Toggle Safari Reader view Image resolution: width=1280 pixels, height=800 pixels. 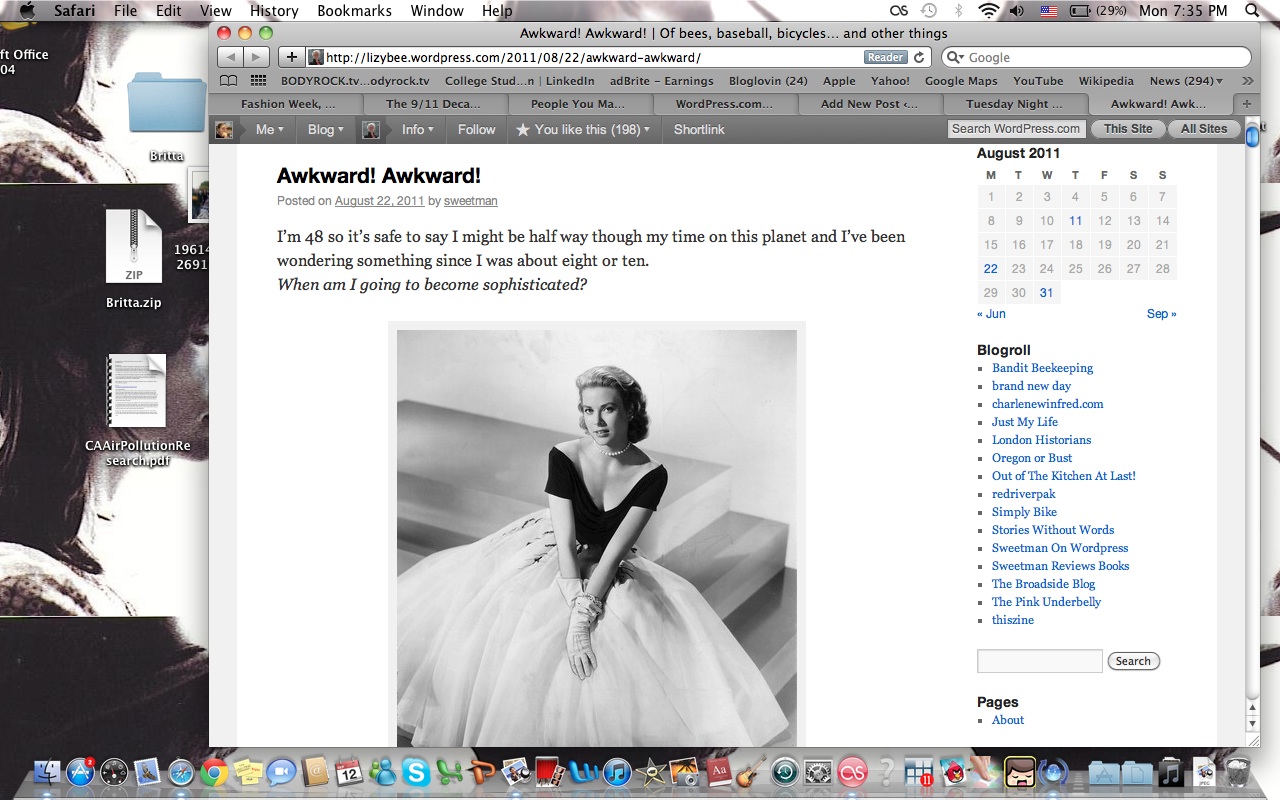[885, 57]
